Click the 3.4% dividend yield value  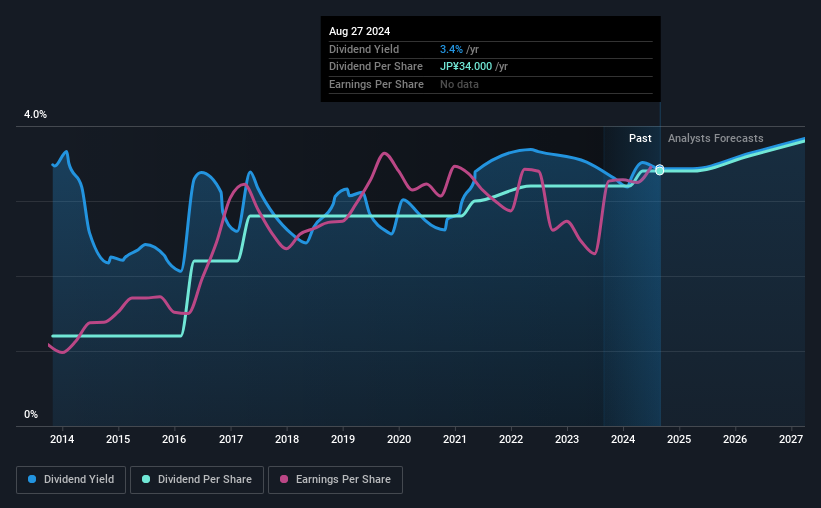(x=451, y=49)
